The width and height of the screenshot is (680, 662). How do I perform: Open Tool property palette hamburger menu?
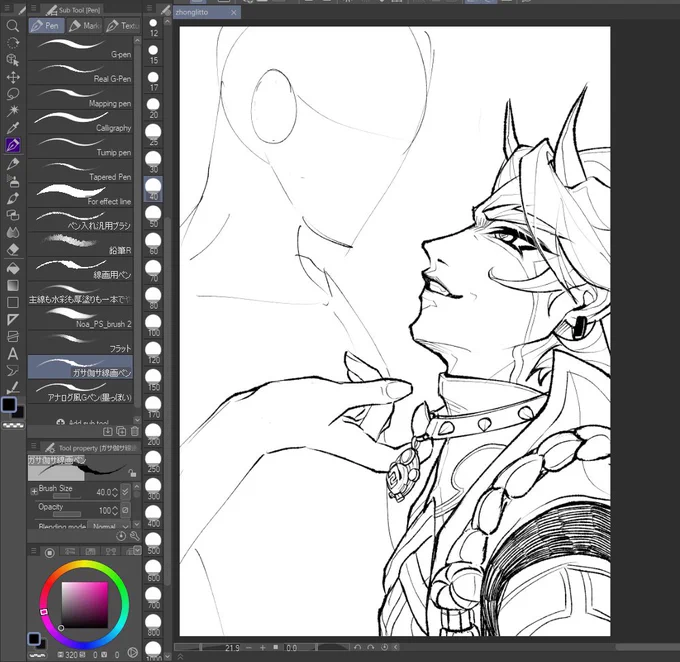33,446
